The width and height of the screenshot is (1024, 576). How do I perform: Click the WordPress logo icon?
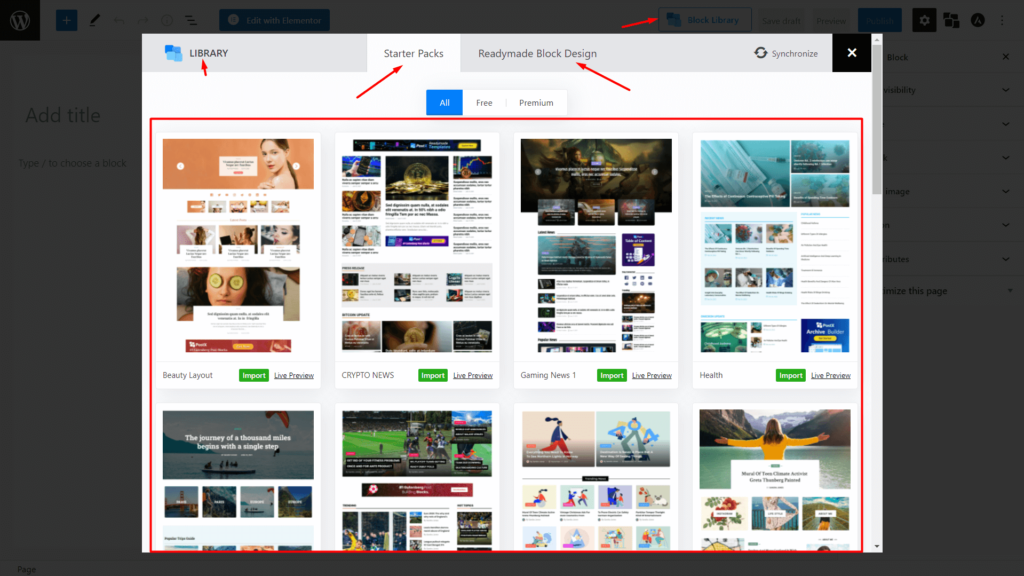[x=20, y=20]
